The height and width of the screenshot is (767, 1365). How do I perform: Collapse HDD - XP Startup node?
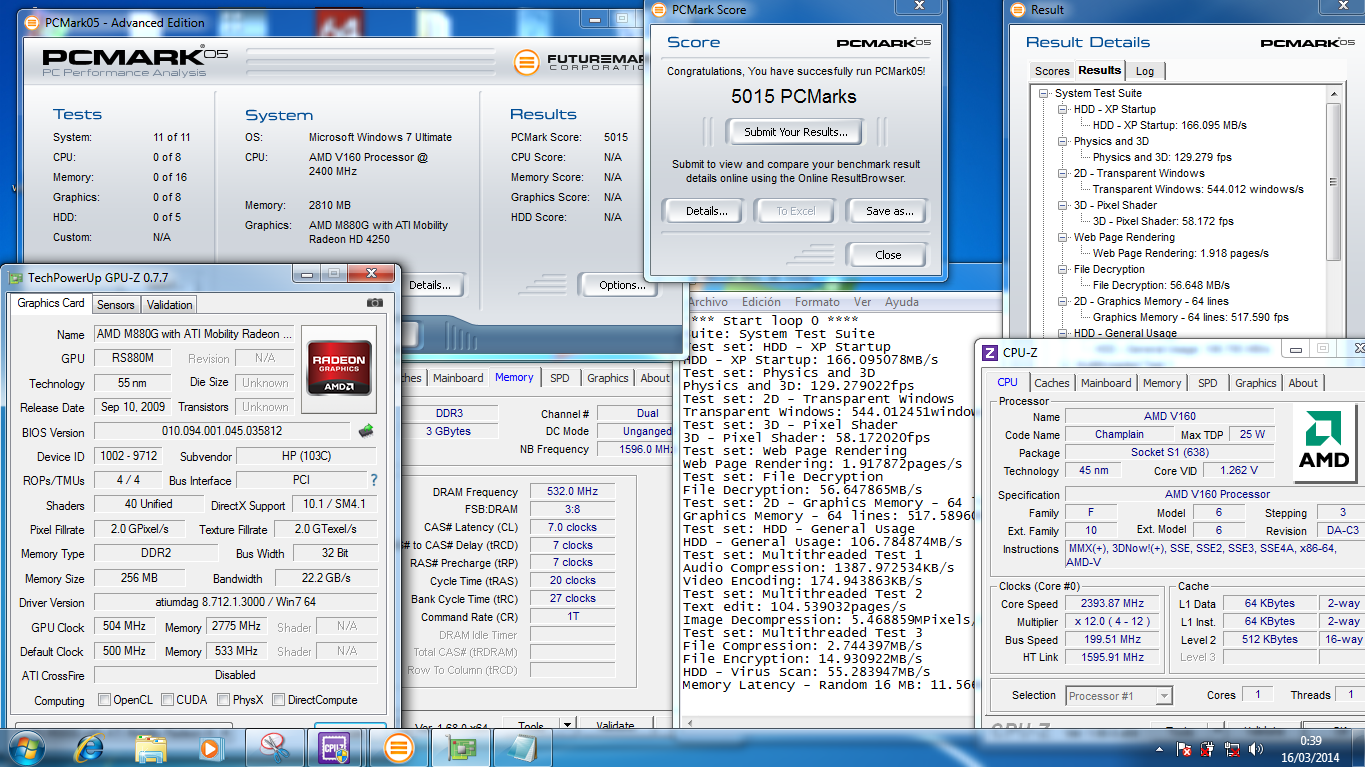tap(1064, 110)
